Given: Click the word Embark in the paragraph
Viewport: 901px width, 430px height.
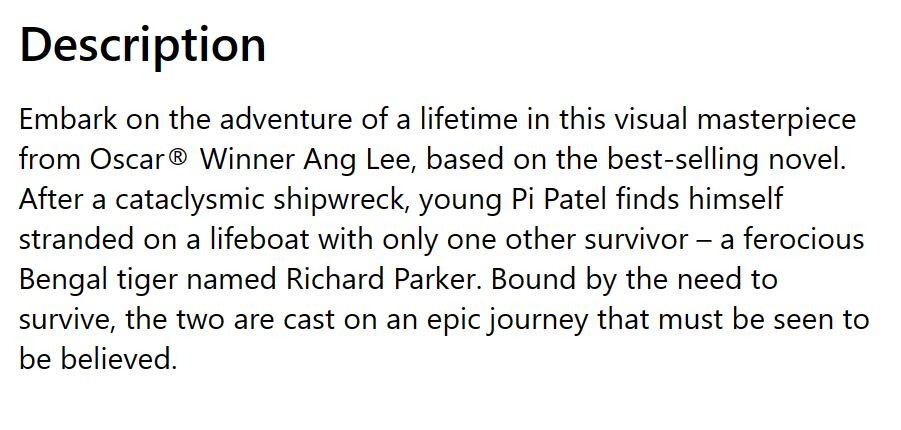Looking at the screenshot, I should point(68,120).
